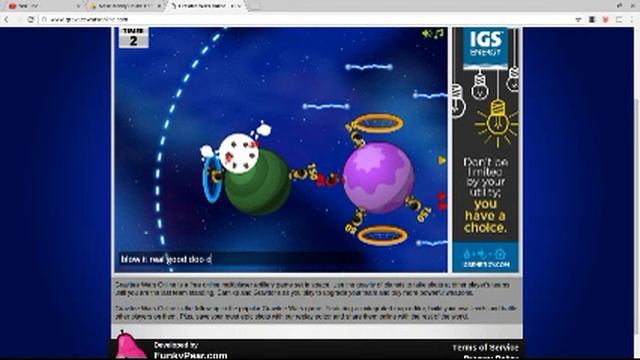Click the browser address bar
Viewport: 640px width, 360px height.
point(306,19)
